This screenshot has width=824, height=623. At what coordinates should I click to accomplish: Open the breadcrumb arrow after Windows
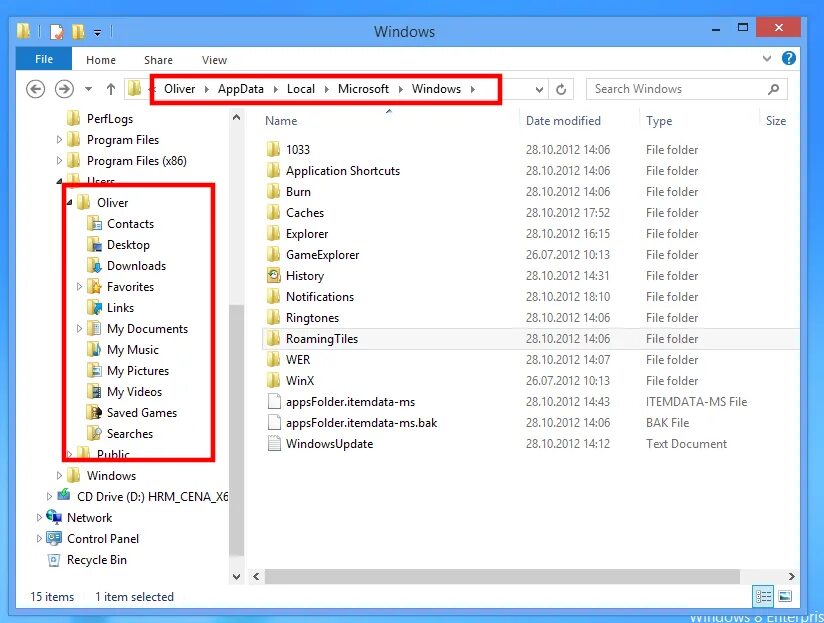473,89
